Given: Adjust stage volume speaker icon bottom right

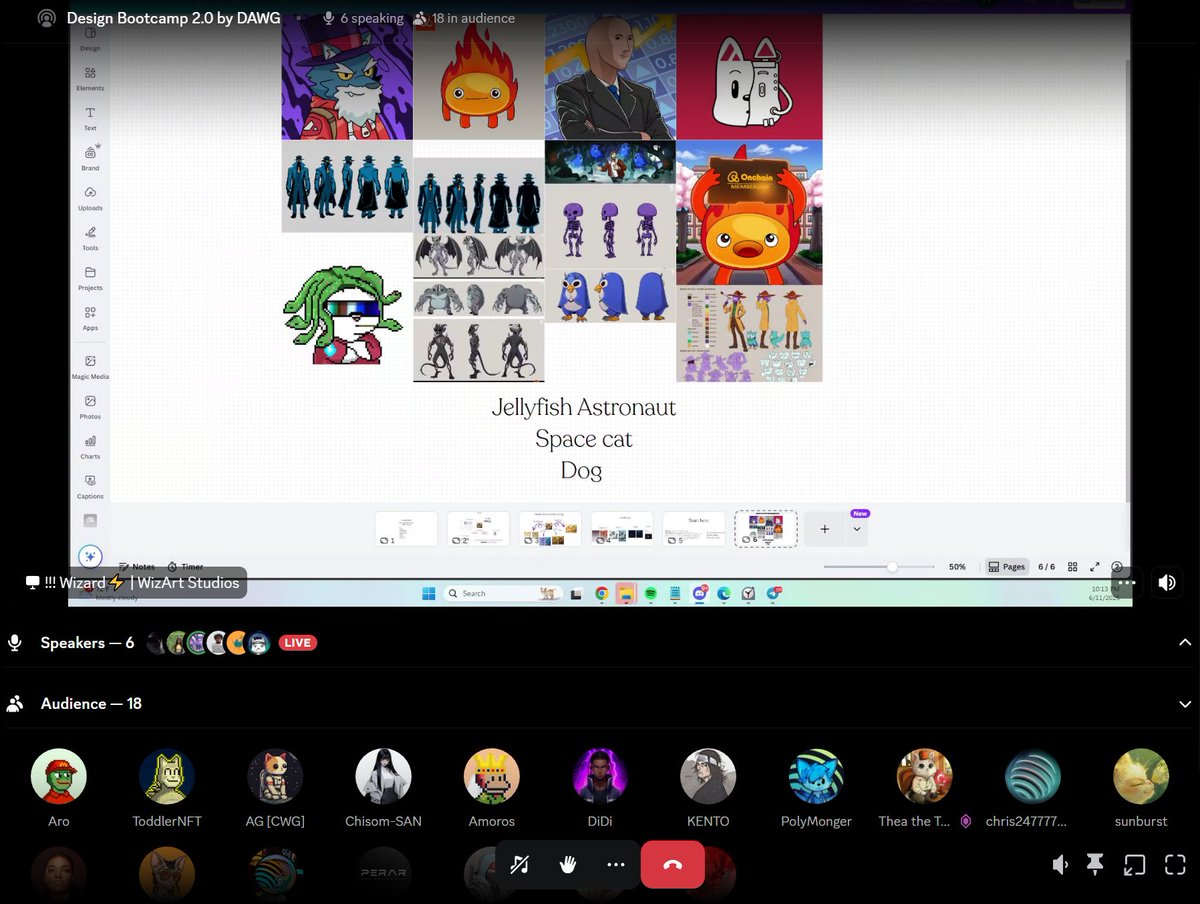Looking at the screenshot, I should click(1060, 866).
